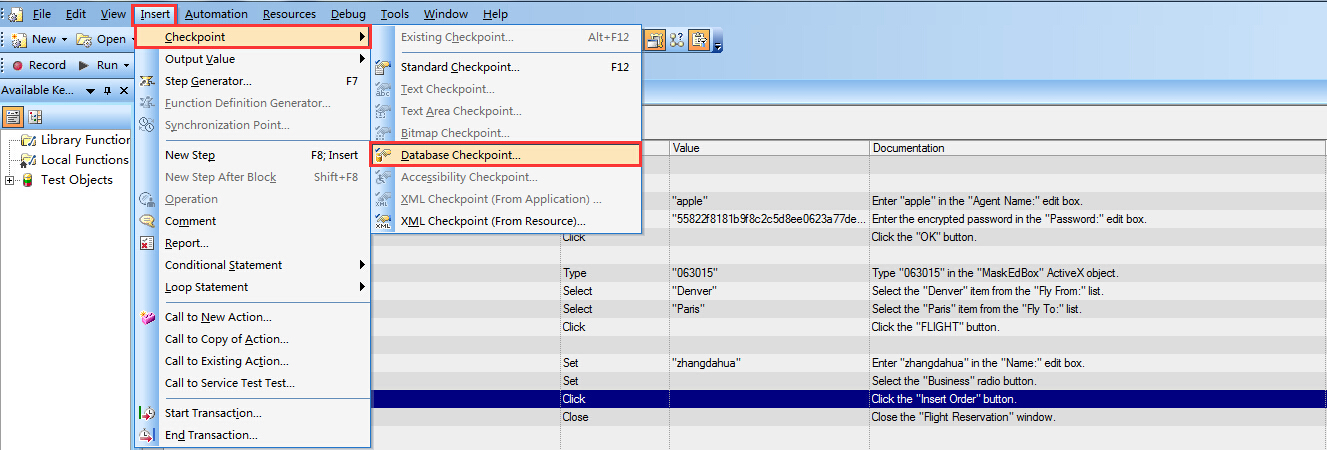Choose Accessibility Checkpoint from the submenu

pyautogui.click(x=506, y=177)
